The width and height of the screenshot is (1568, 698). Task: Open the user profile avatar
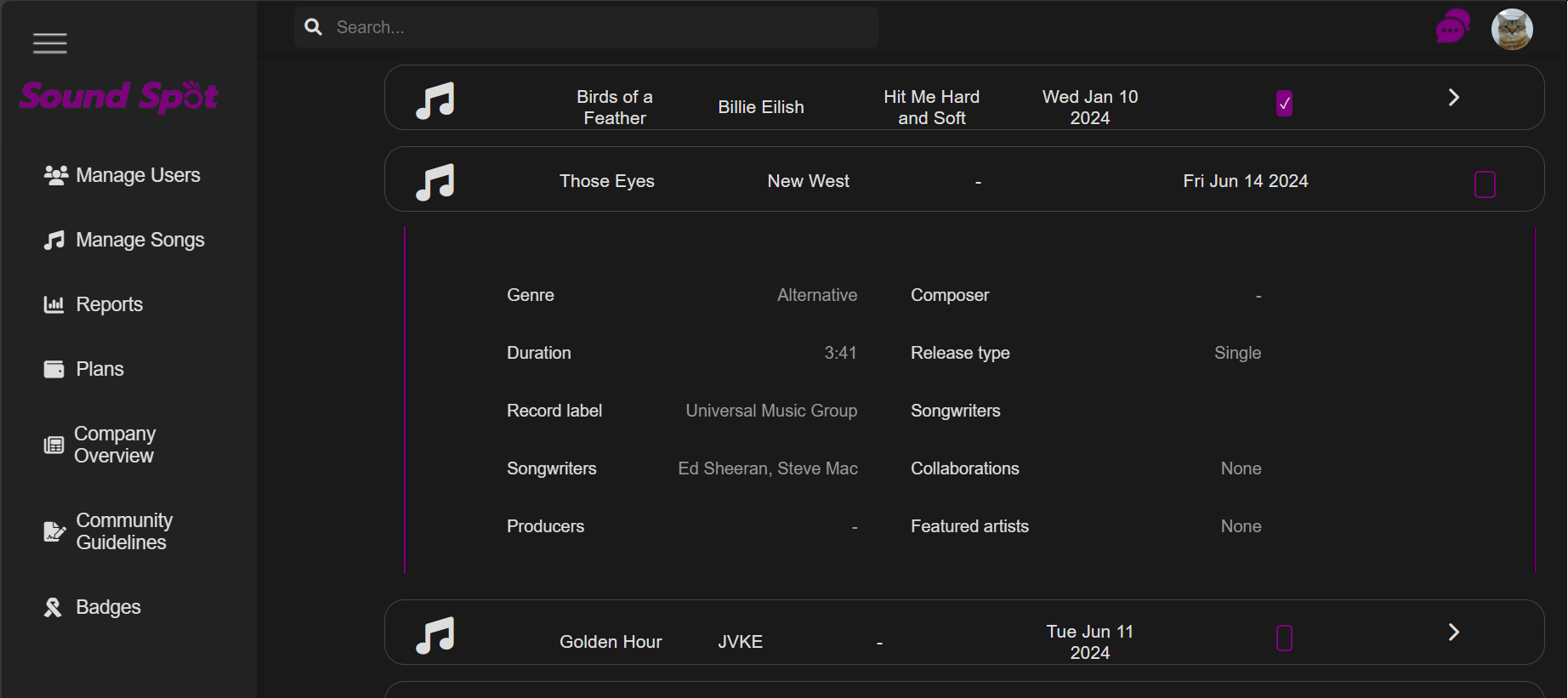[1512, 30]
